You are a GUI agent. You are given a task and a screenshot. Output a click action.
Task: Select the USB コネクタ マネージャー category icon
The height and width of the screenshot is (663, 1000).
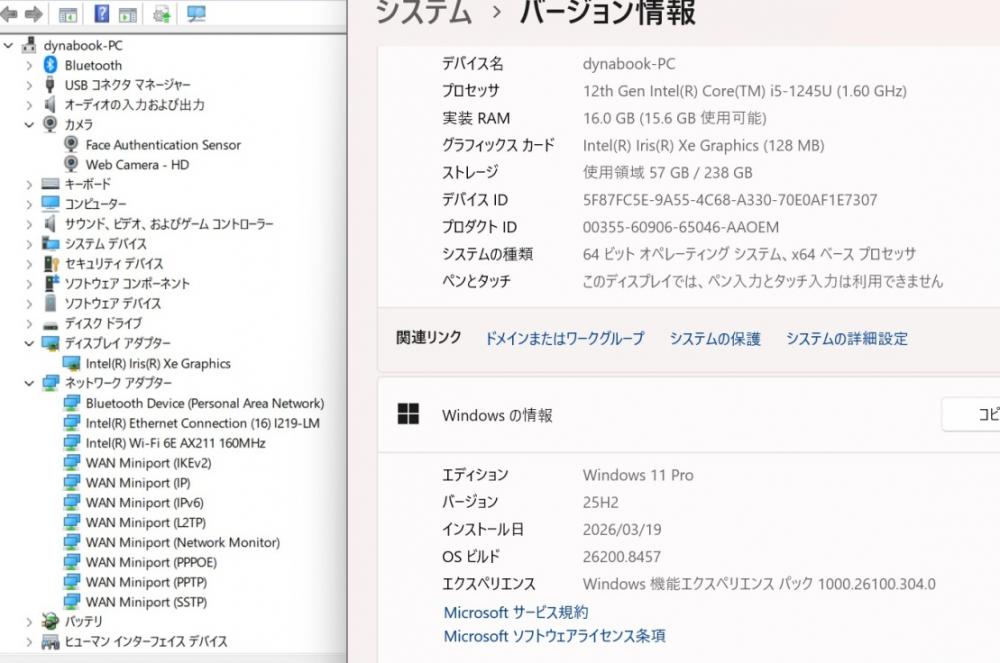point(50,85)
